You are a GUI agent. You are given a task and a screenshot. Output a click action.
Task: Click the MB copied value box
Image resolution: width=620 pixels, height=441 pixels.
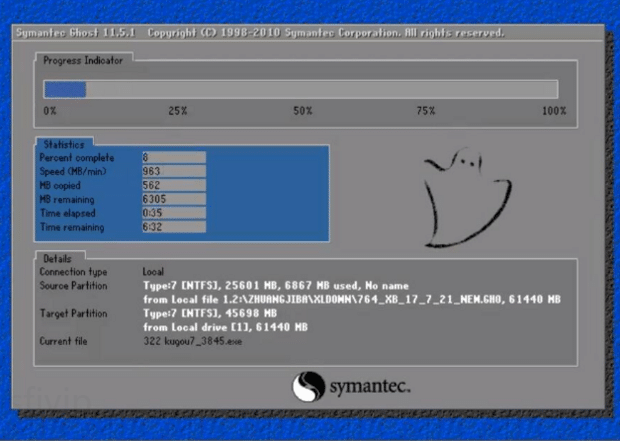tap(174, 186)
